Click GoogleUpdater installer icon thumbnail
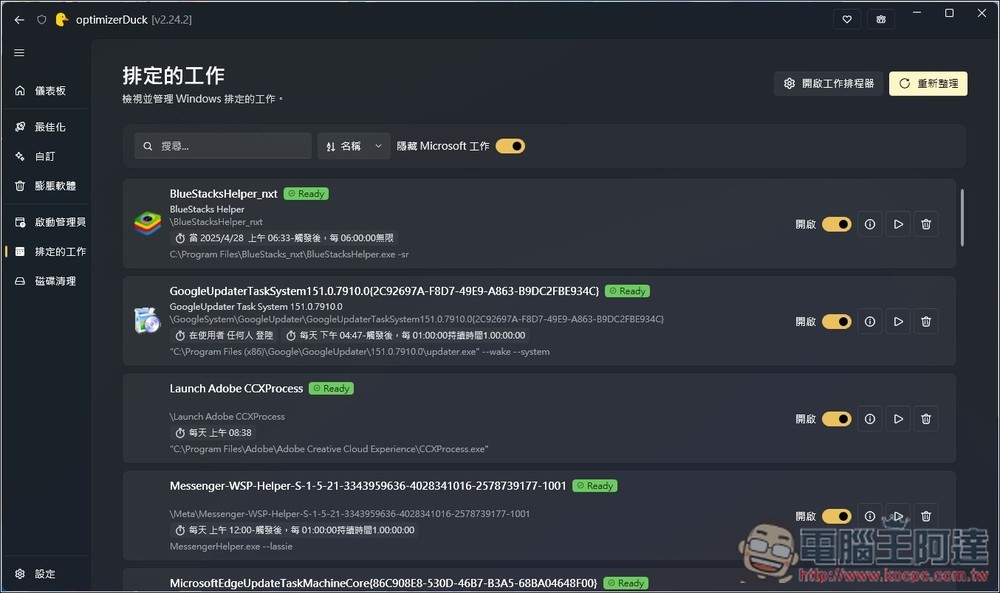The width and height of the screenshot is (1000, 593). 147,320
